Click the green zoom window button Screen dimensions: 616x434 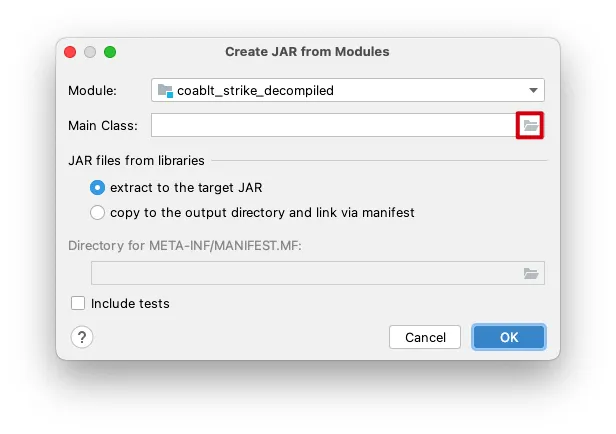coord(110,52)
